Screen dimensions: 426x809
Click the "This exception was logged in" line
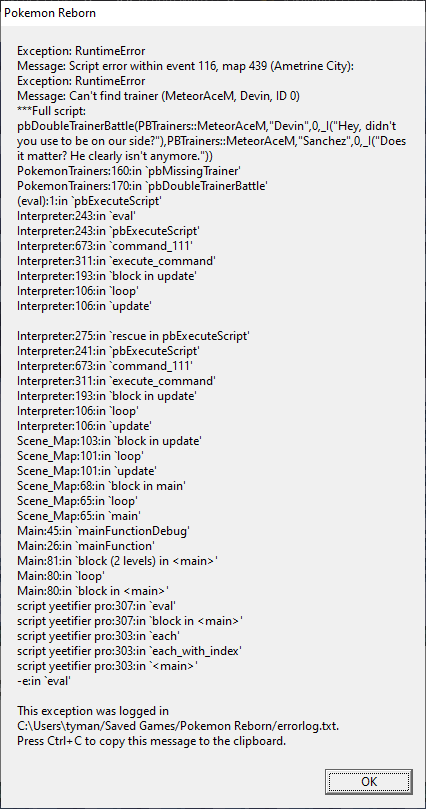[x=93, y=711]
